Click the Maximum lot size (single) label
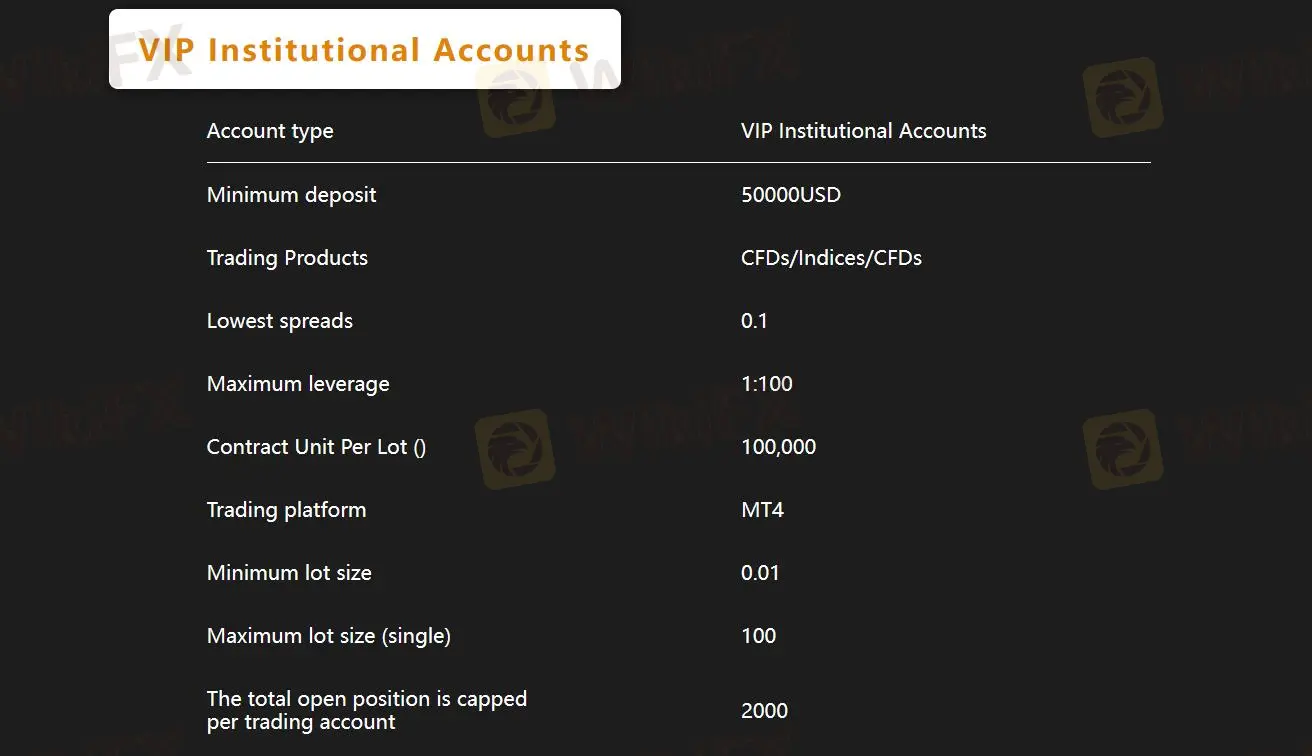 (x=328, y=635)
